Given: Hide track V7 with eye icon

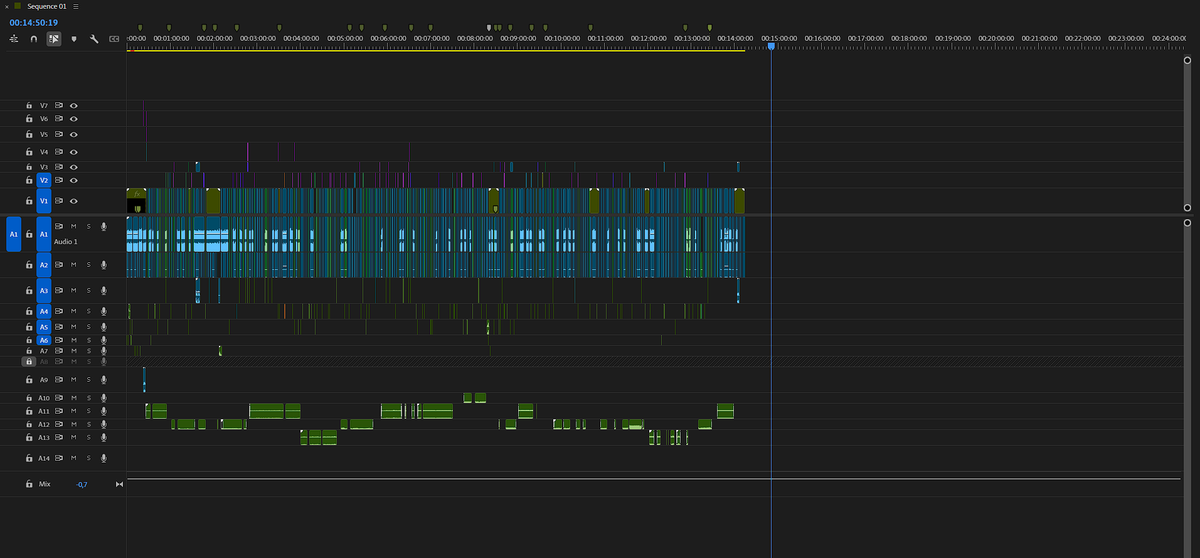Looking at the screenshot, I should point(74,105).
